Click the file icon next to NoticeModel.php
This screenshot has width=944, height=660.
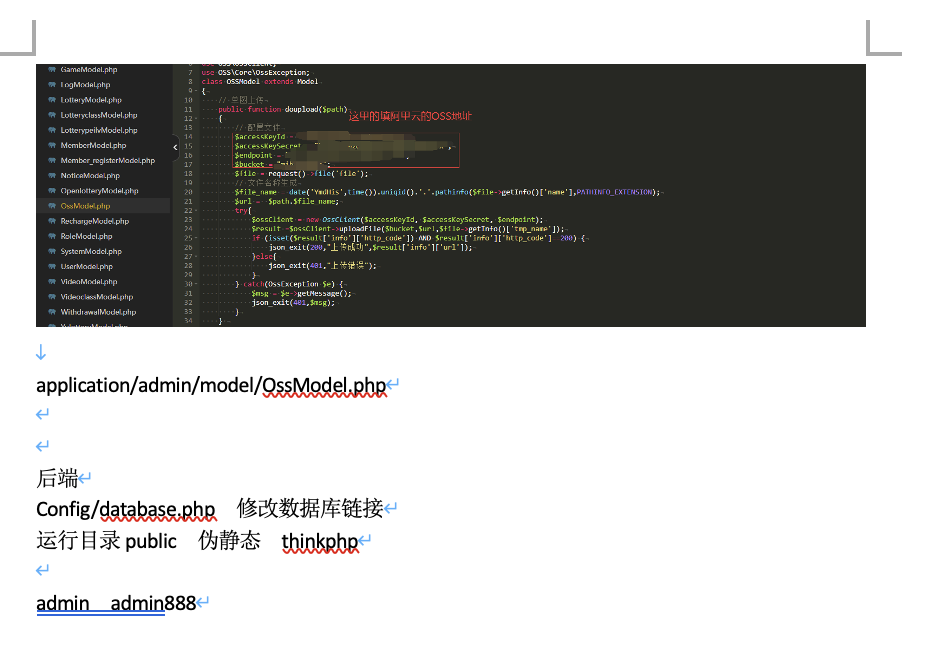click(x=51, y=176)
